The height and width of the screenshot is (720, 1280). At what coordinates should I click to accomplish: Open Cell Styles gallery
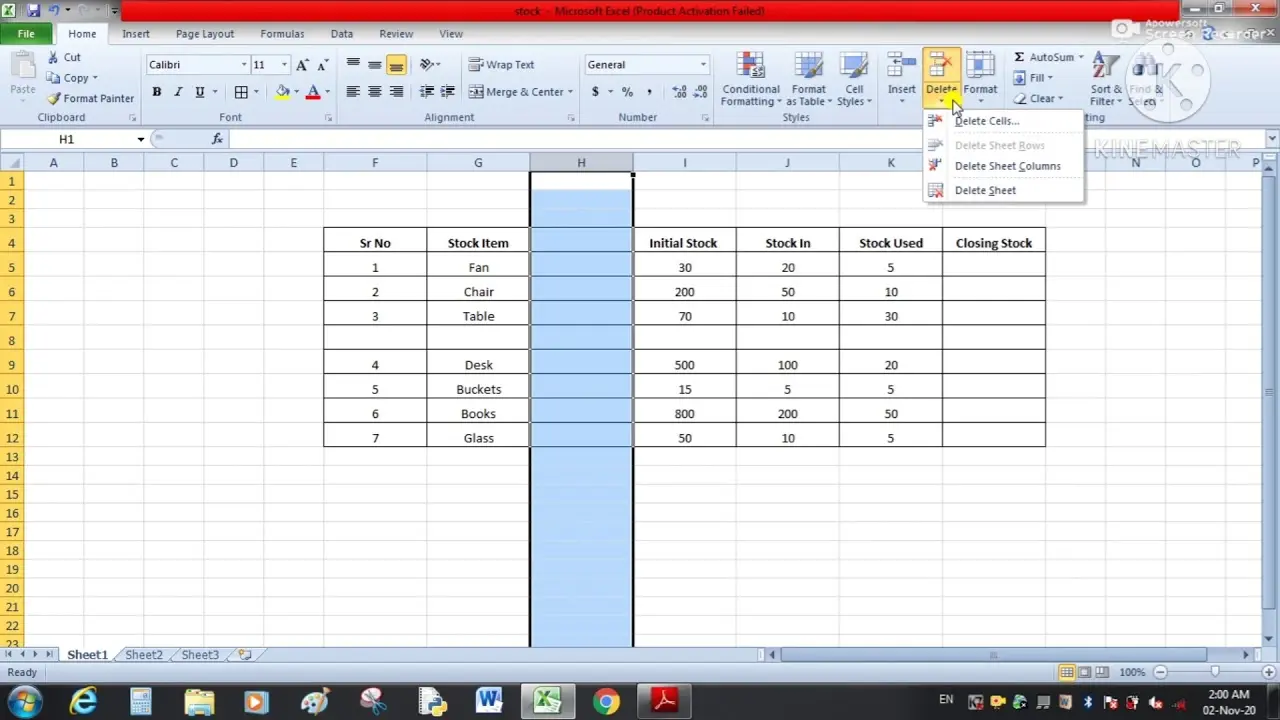click(854, 80)
